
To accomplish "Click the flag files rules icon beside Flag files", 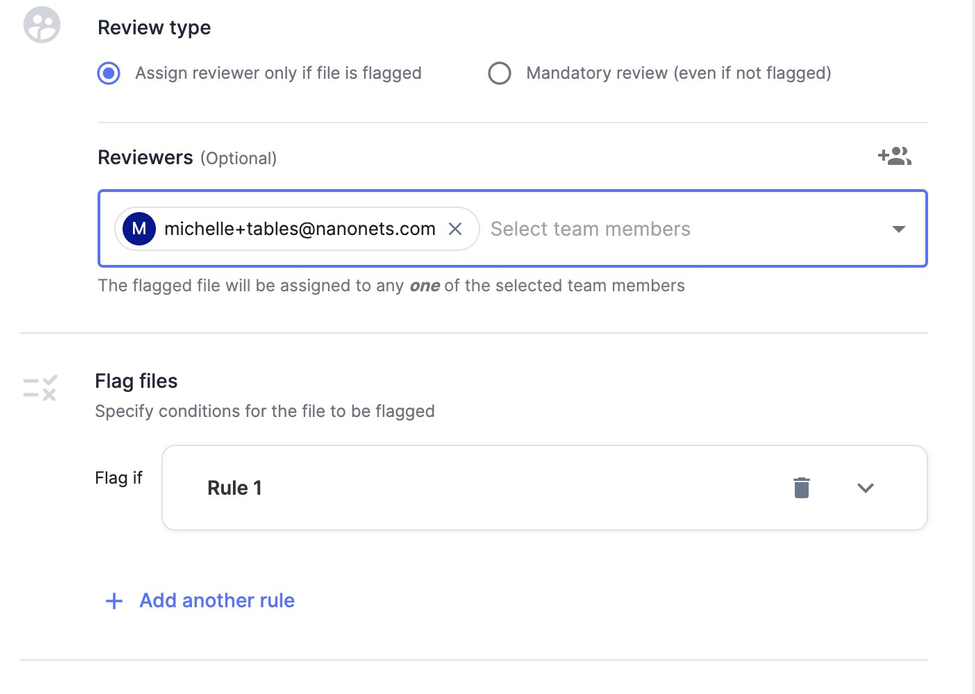I will tap(39, 387).
